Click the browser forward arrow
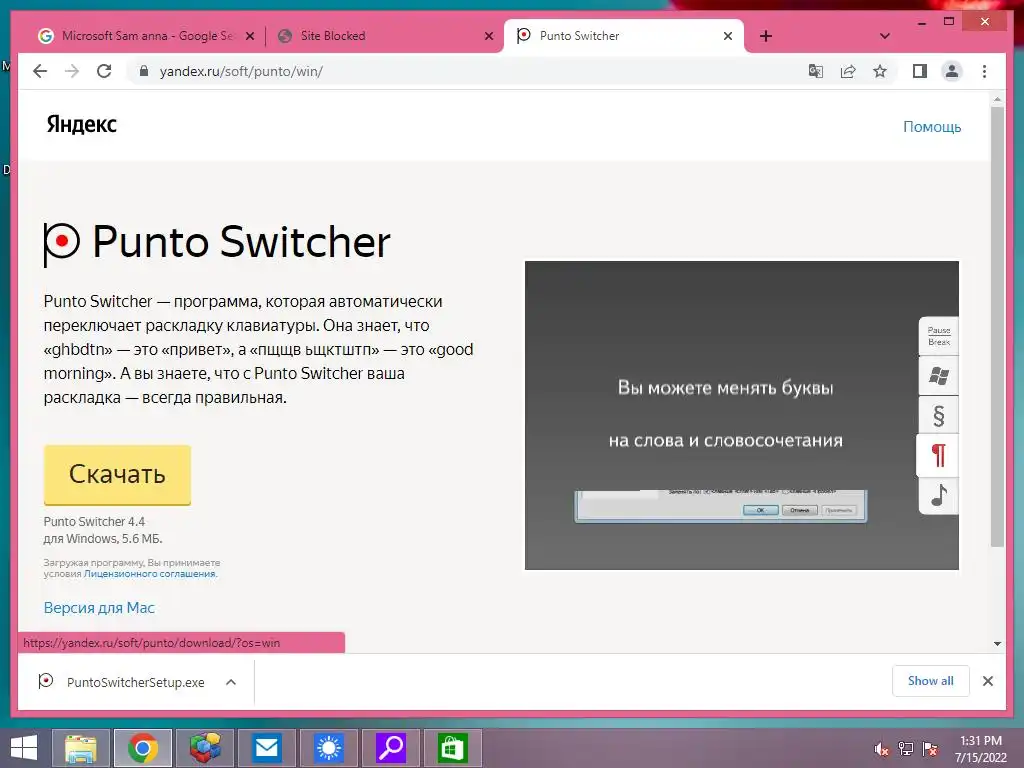 (72, 71)
